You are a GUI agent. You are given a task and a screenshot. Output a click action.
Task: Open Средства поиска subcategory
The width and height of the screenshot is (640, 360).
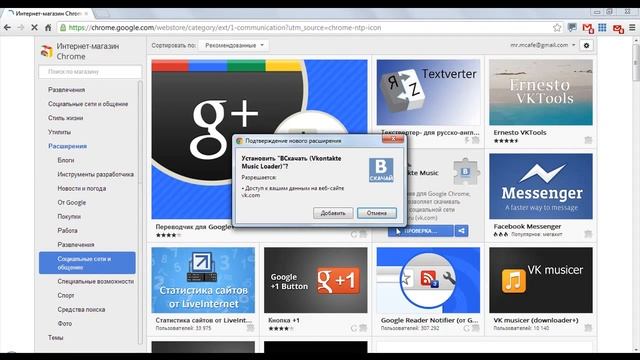pos(81,310)
